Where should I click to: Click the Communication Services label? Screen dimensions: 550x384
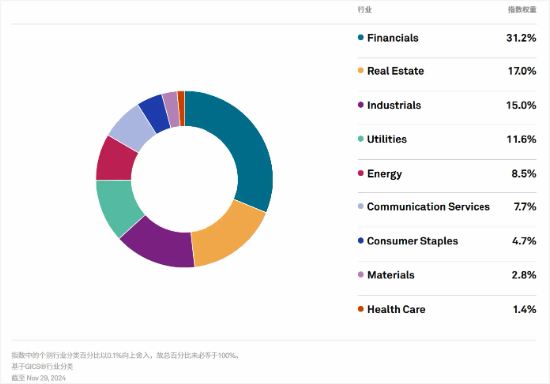[428, 207]
